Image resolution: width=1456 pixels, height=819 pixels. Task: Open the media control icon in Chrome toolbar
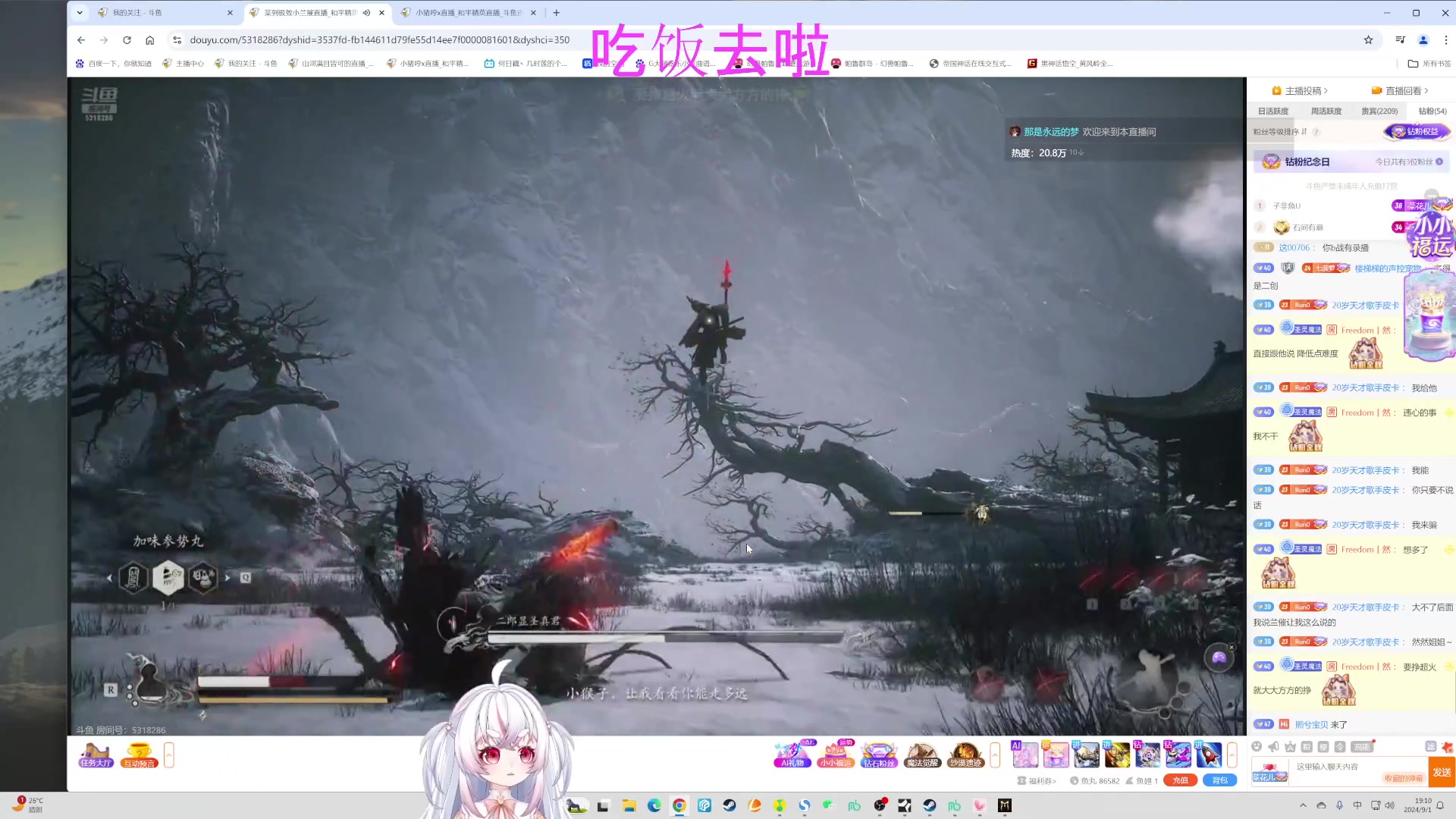coord(1400,40)
